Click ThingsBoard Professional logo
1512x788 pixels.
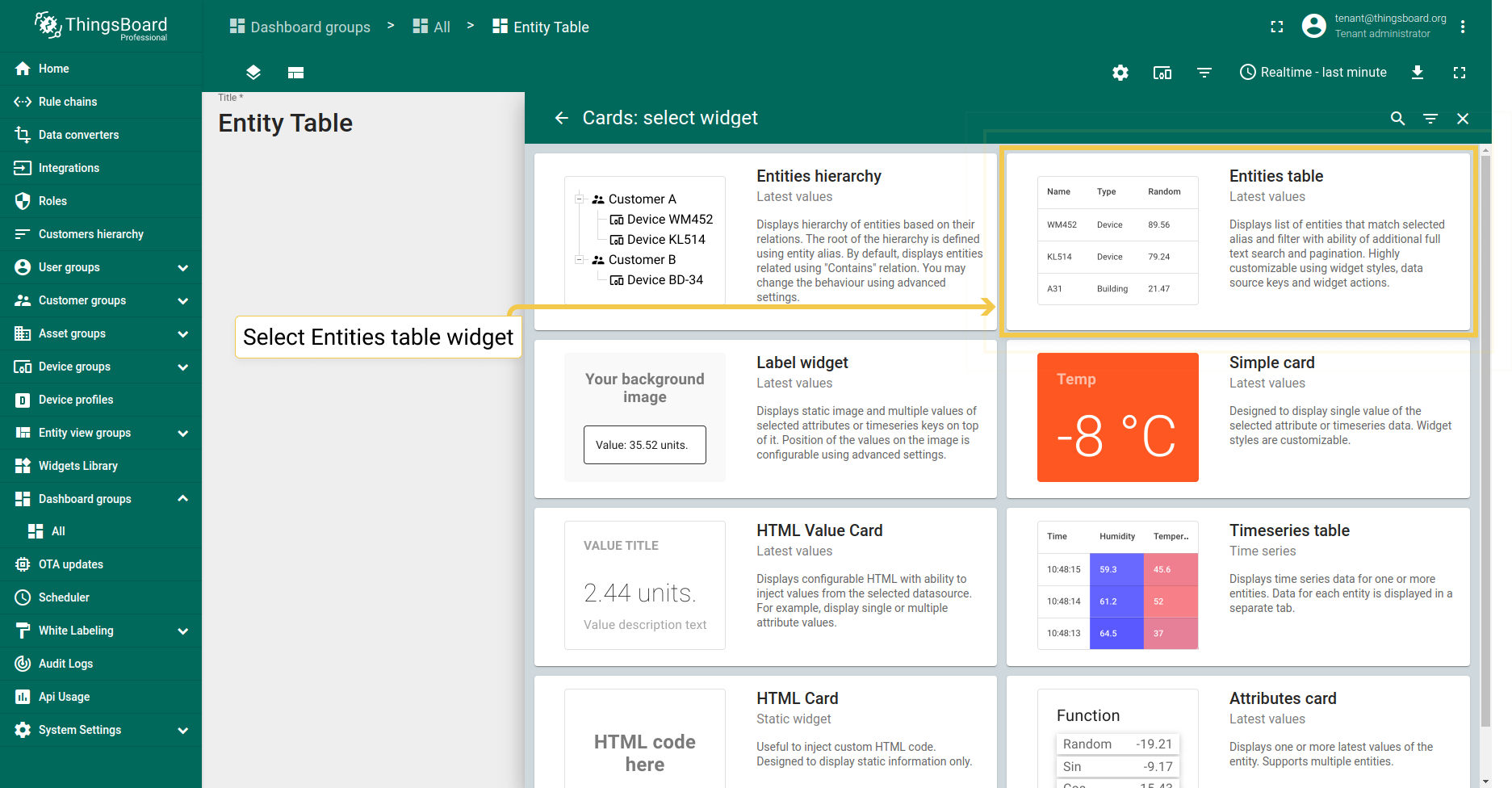tap(101, 26)
